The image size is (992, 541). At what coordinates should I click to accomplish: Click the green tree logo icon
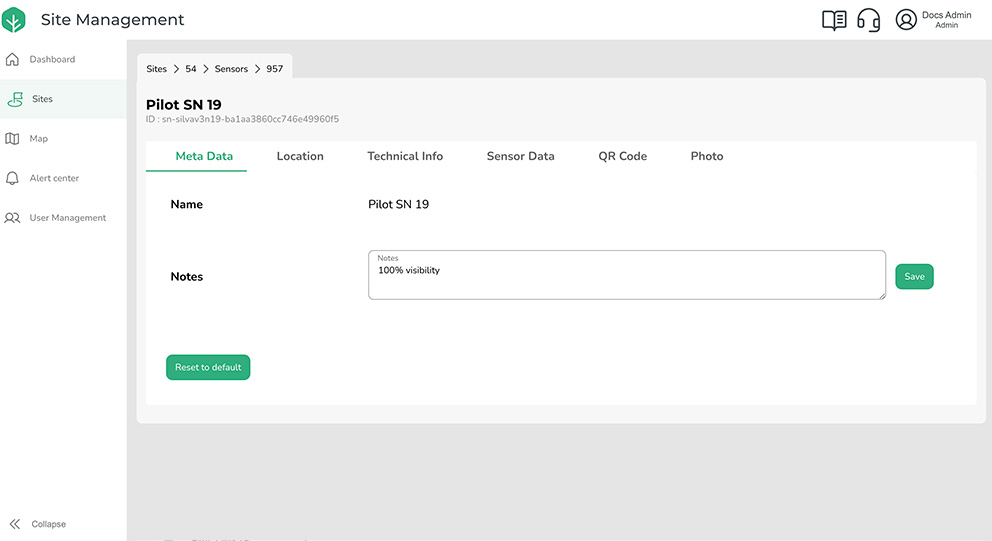coord(14,20)
